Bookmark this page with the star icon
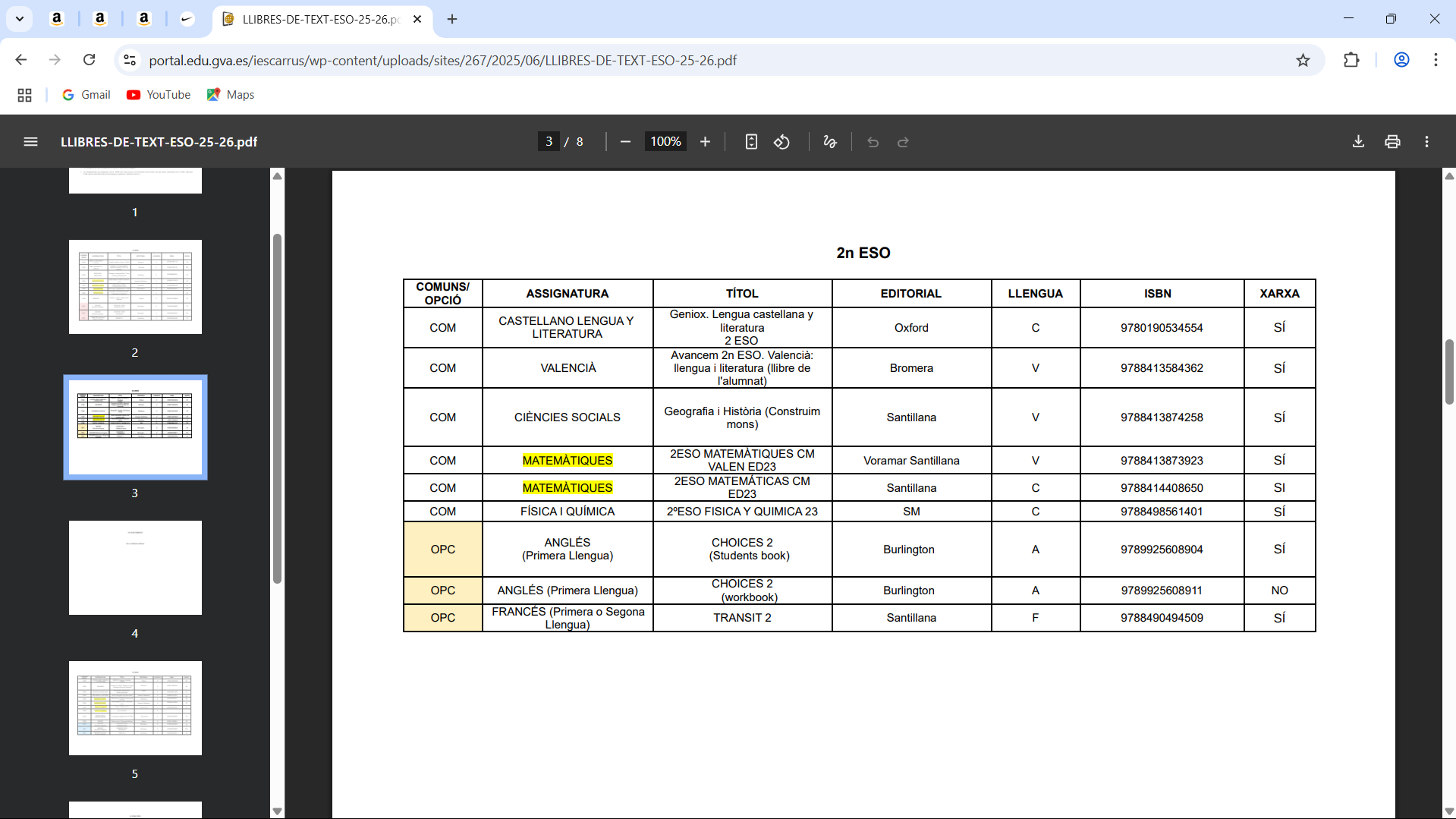 click(1303, 60)
